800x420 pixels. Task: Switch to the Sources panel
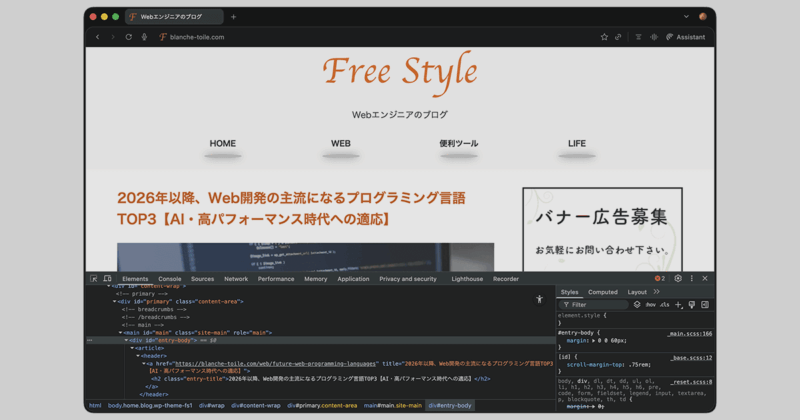click(x=202, y=279)
